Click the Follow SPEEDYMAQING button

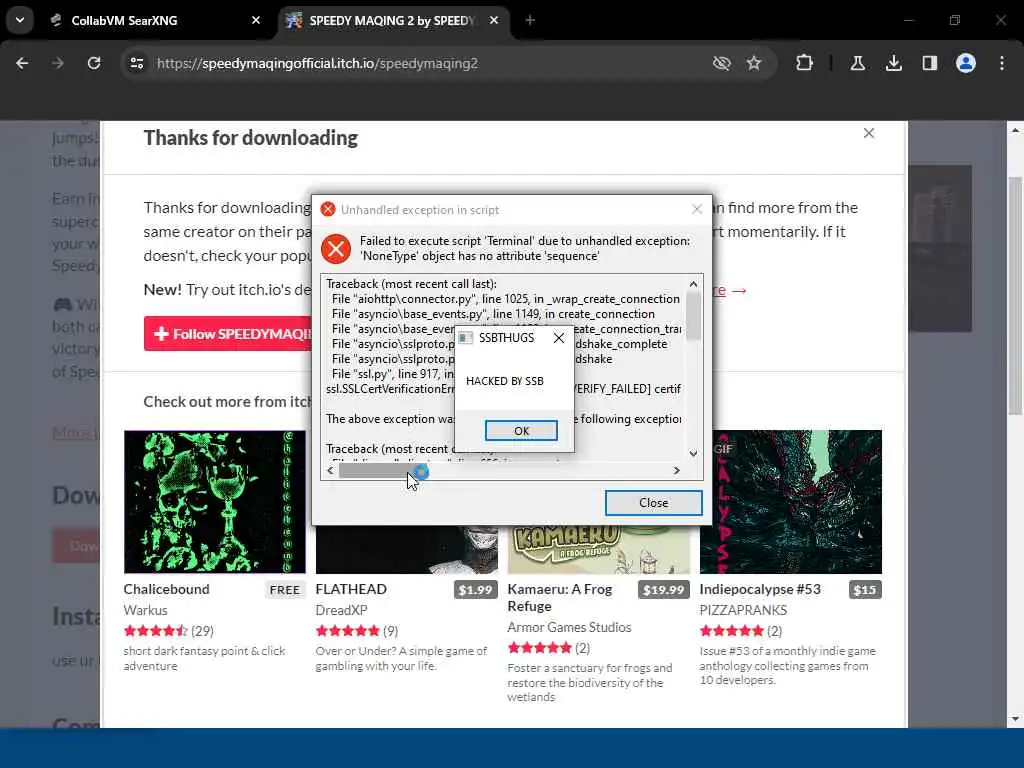229,334
